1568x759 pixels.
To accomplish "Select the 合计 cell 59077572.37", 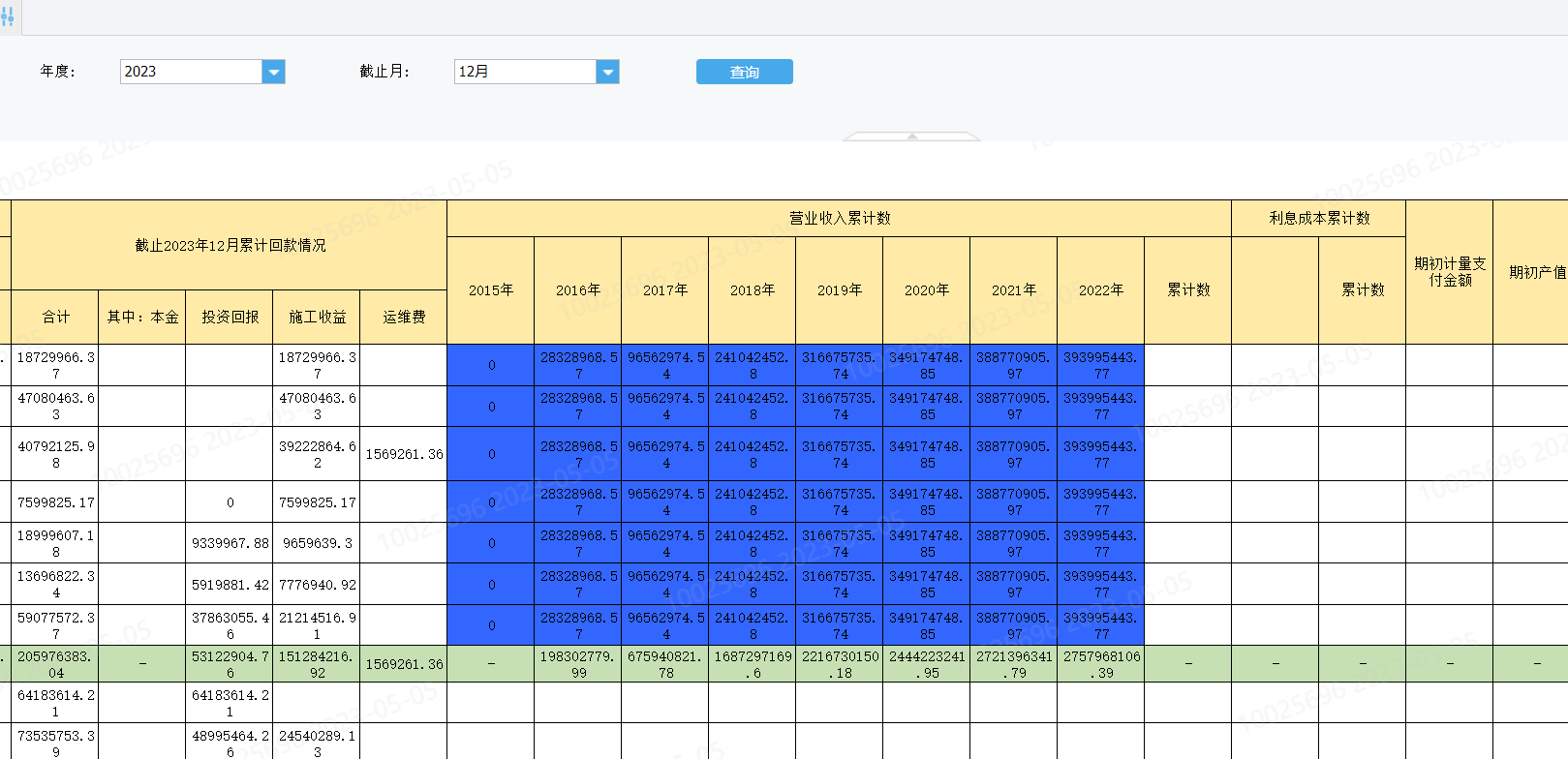I will click(55, 625).
